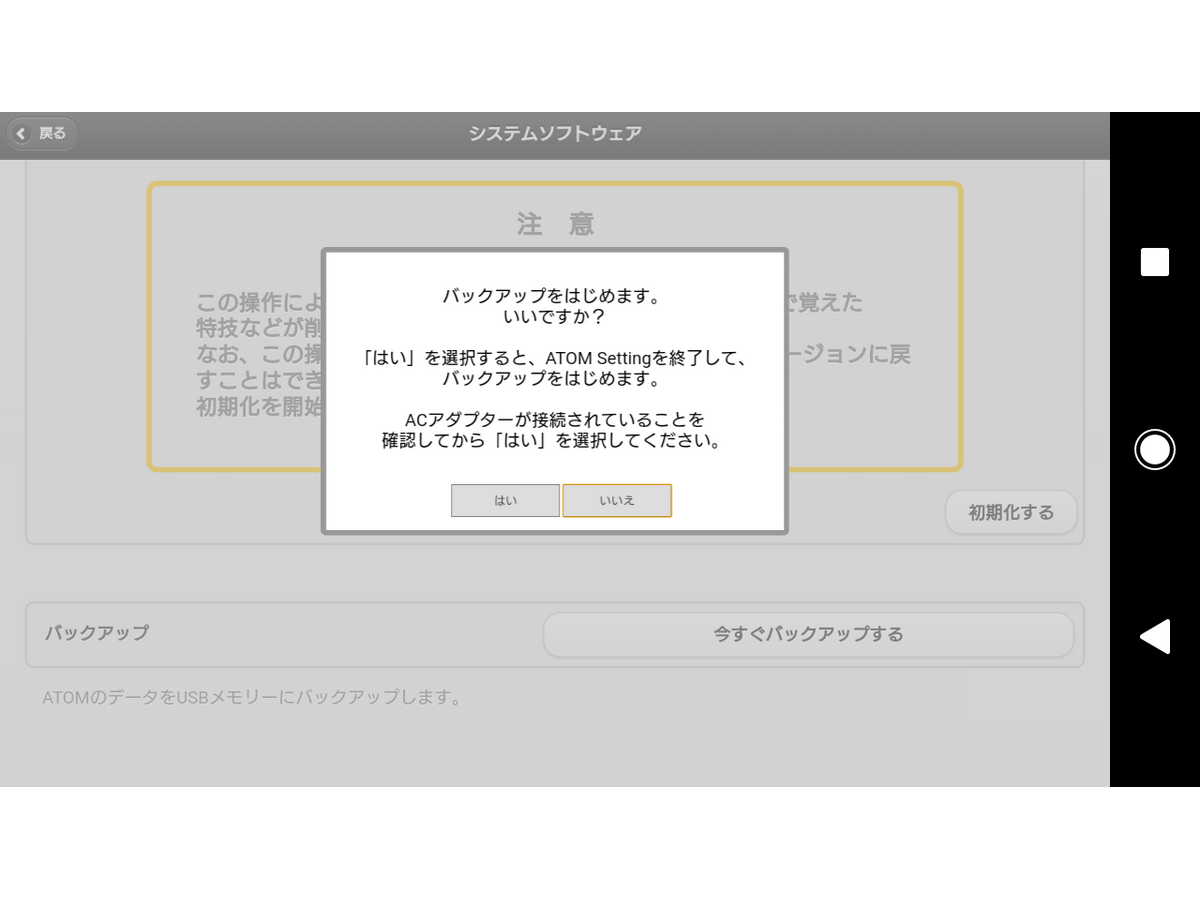The image size is (1200, 900).
Task: Select いいえ to cancel the backup
Action: tap(617, 501)
